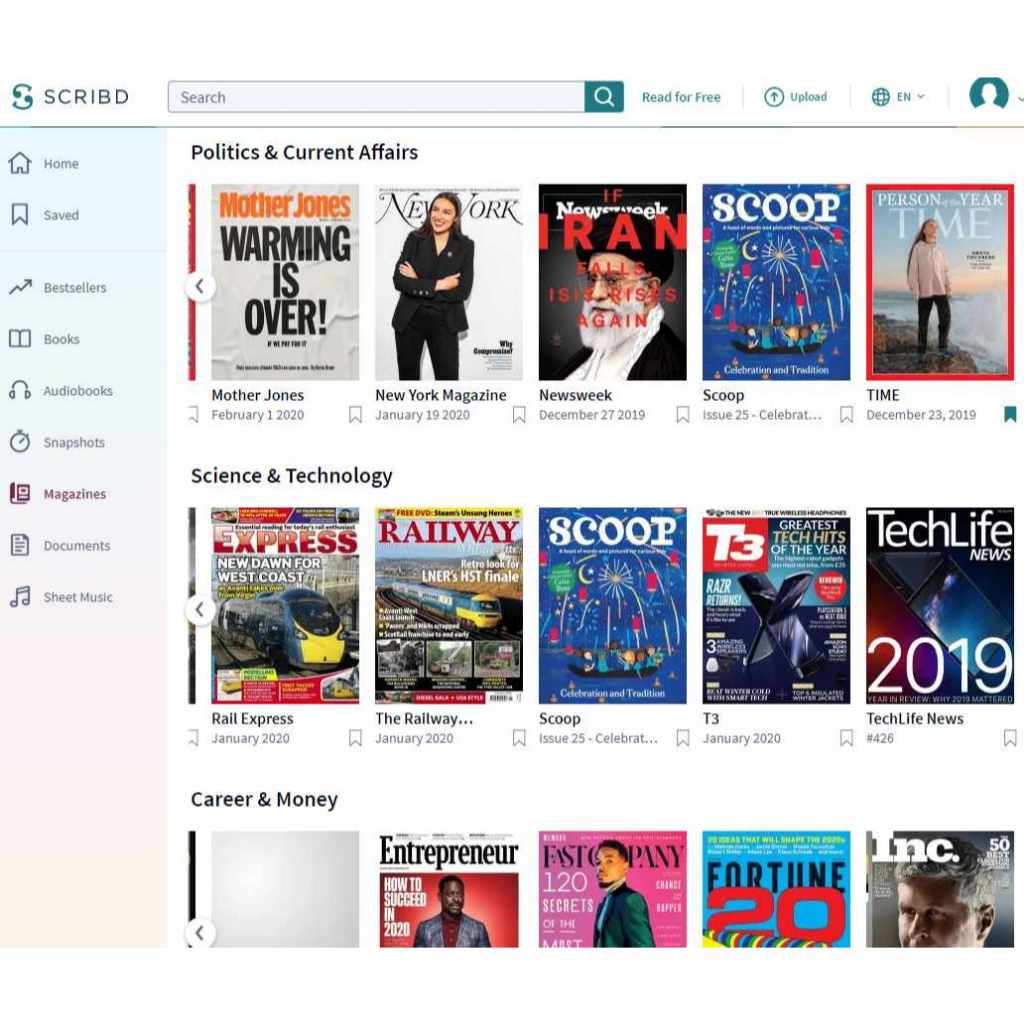Toggle bookmark for T3 January 2020
This screenshot has height=1024, width=1024.
pyautogui.click(x=846, y=738)
